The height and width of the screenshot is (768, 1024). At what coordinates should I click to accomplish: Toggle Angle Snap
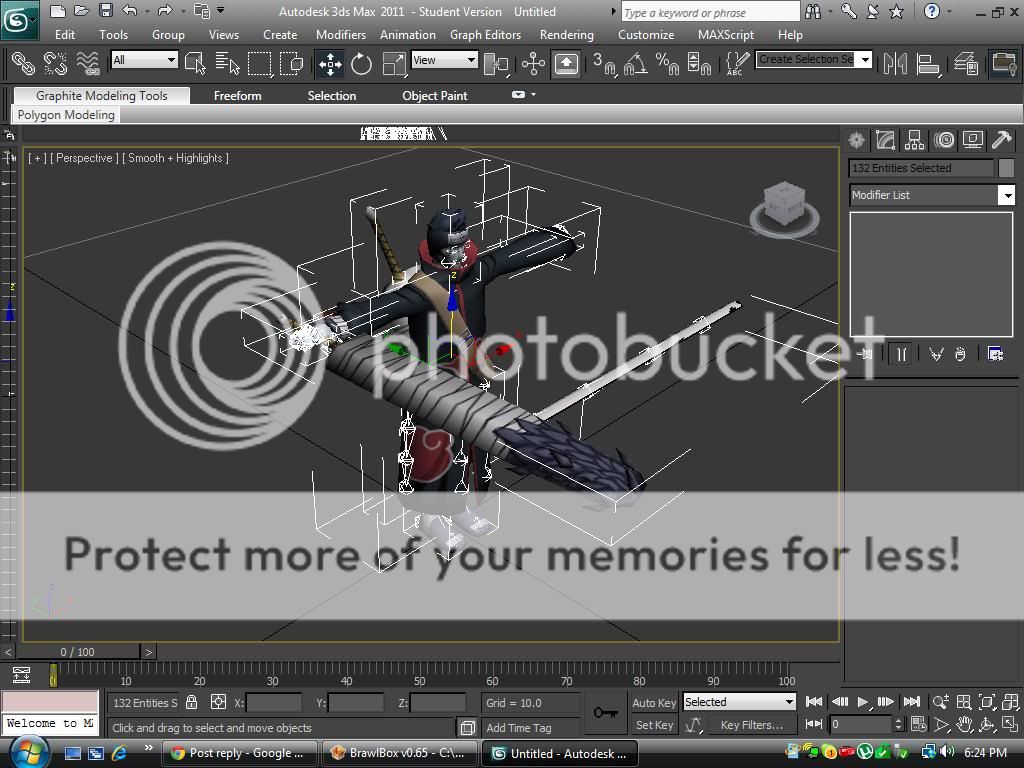click(635, 63)
